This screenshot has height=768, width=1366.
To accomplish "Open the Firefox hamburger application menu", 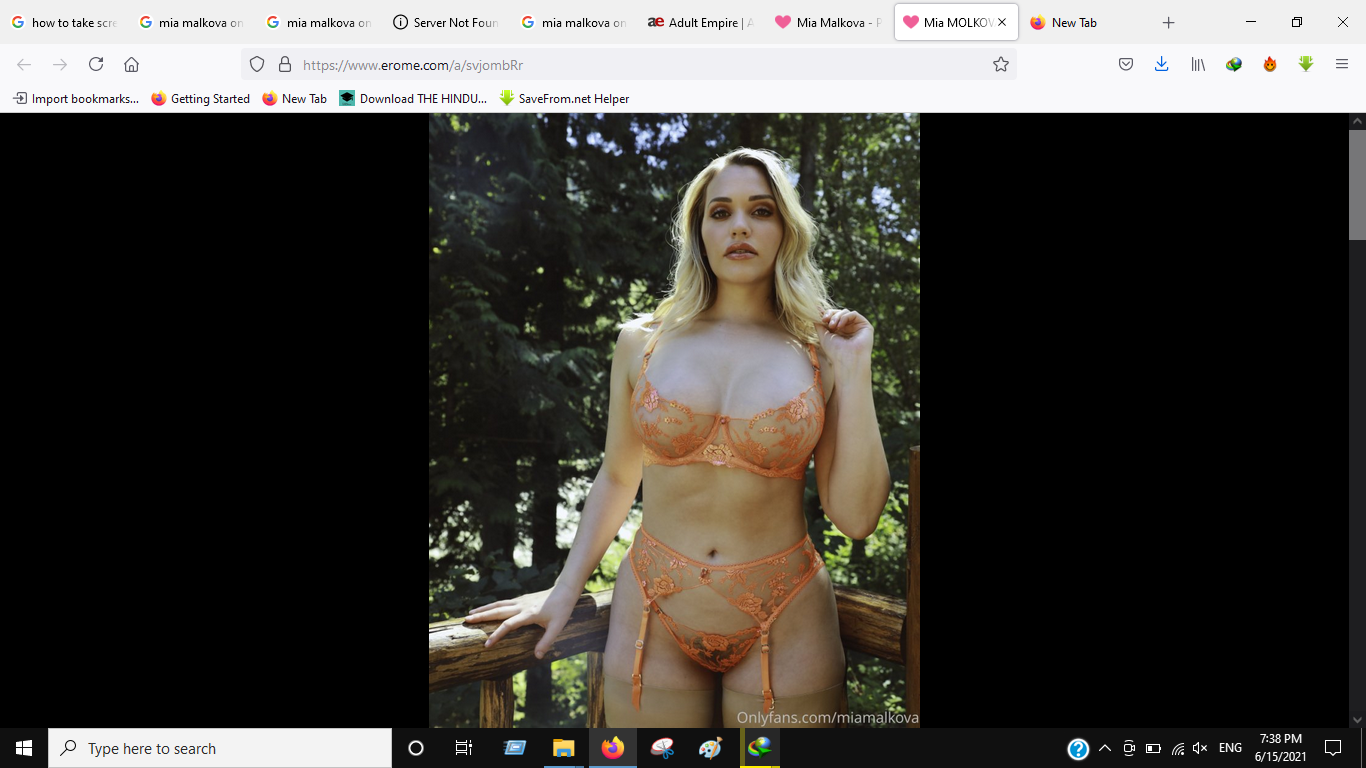I will tap(1342, 64).
